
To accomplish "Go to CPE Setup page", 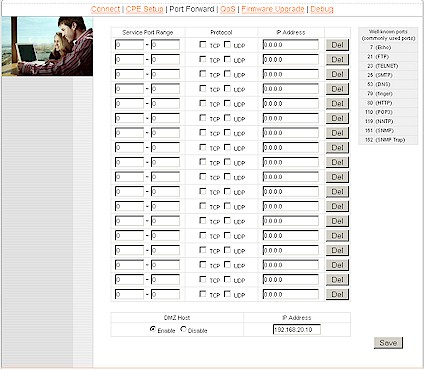I will 144,9.
